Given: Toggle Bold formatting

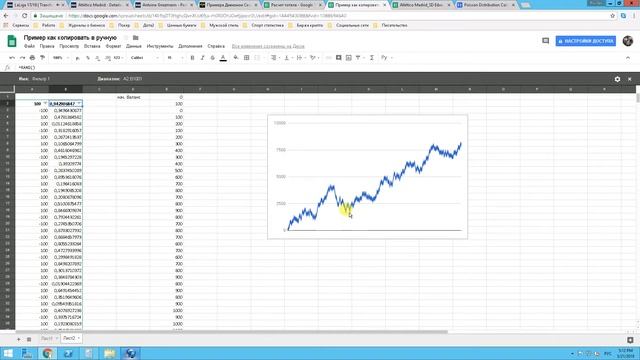Looking at the screenshot, I should (x=192, y=58).
